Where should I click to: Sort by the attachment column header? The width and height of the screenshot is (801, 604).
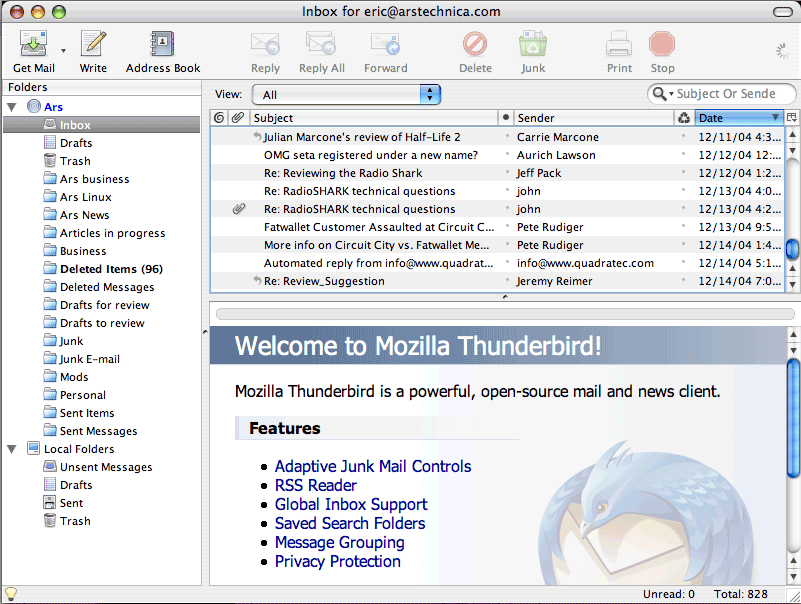[x=238, y=118]
